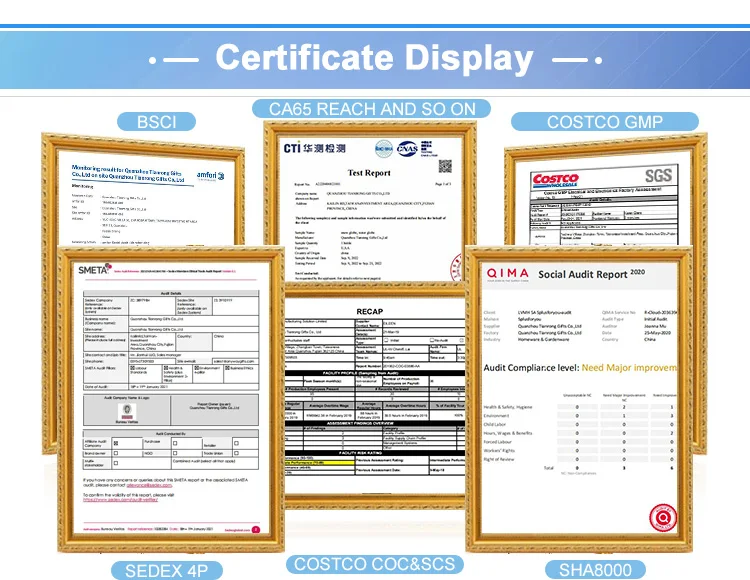Click the QIMA logo on audit report

point(507,274)
